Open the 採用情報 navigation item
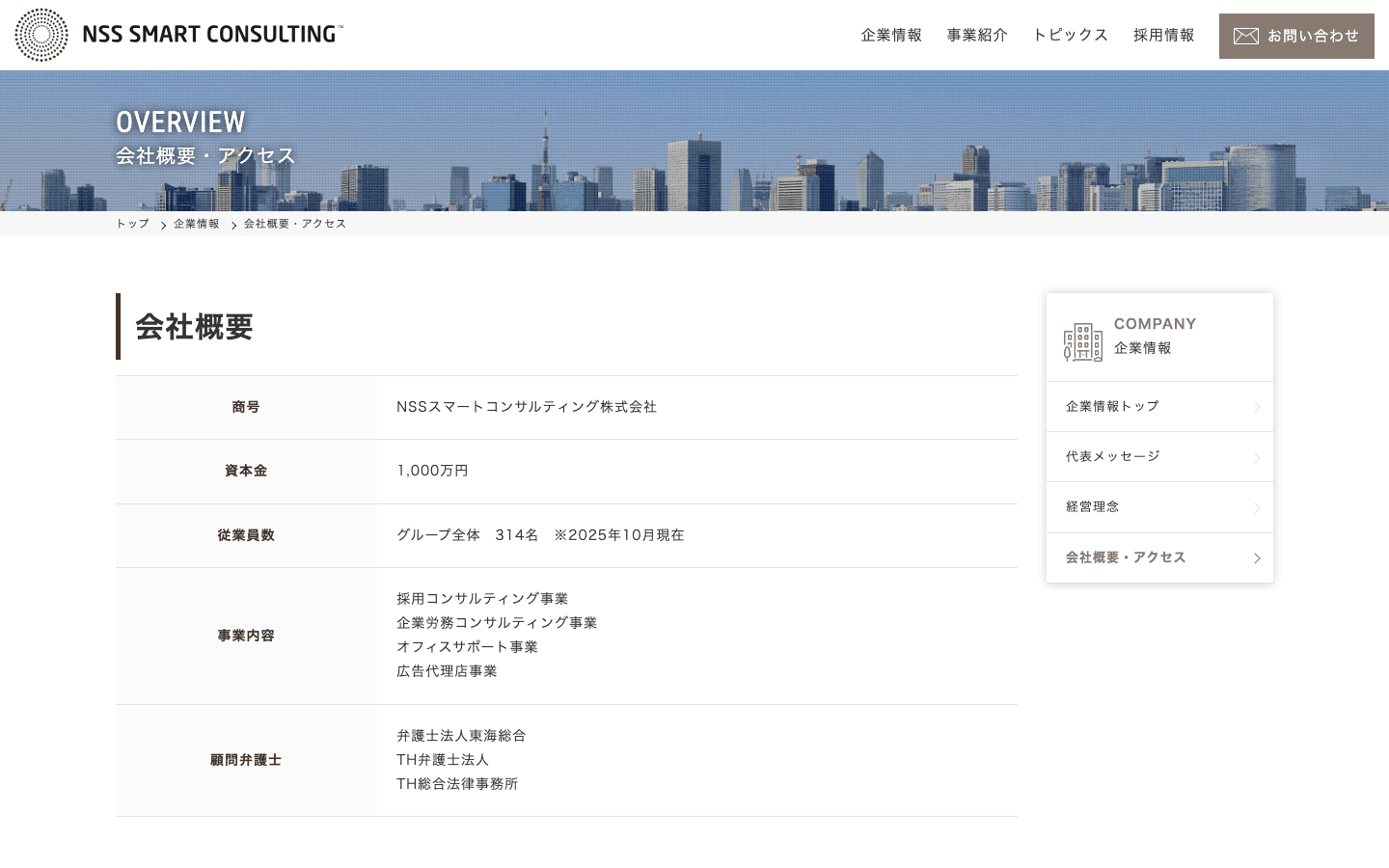This screenshot has height=868, width=1389. pos(1164,35)
